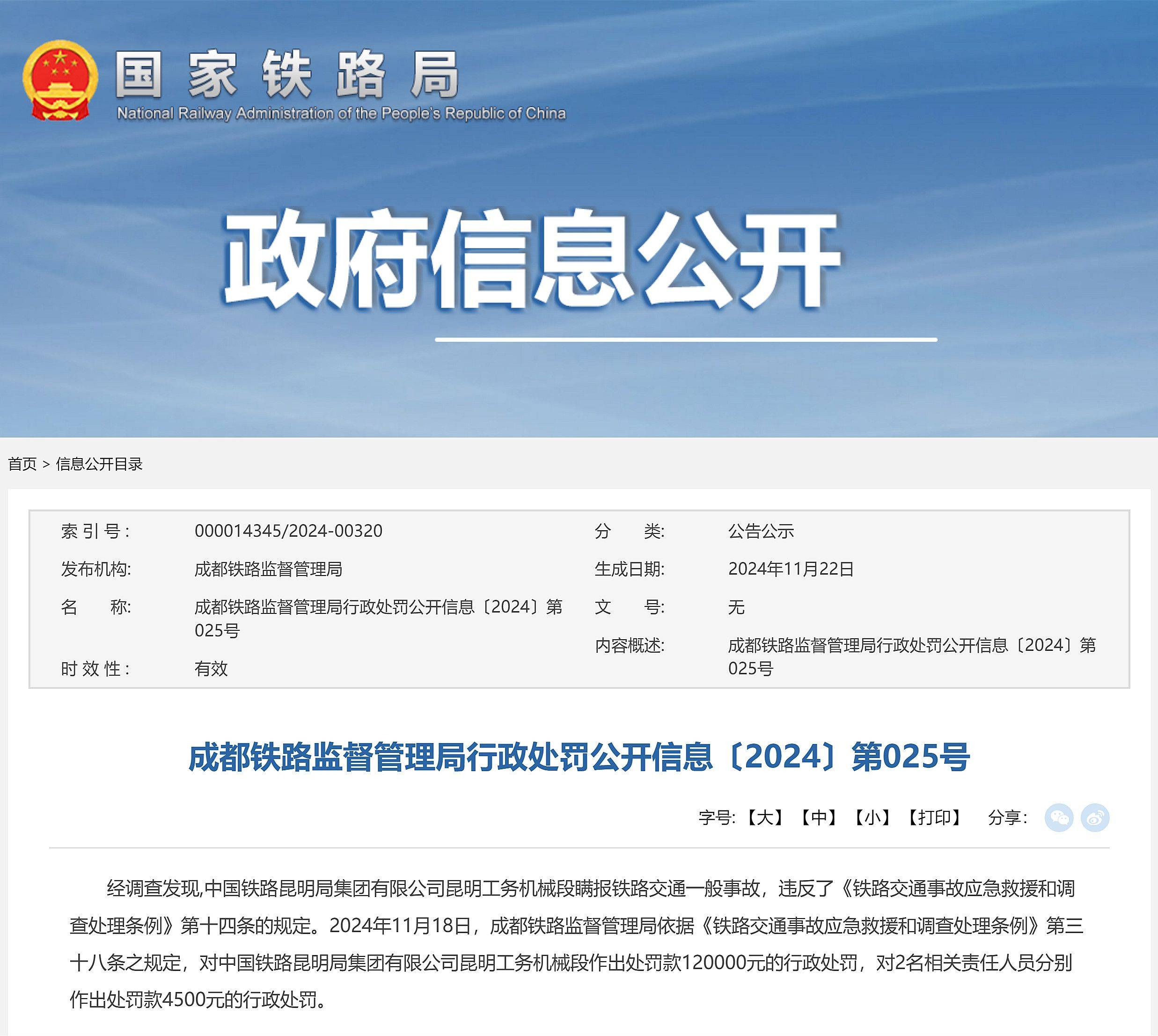Open 信息公开目录 breadcrumb link
Screen dimensions: 1158x1036
(x=99, y=464)
